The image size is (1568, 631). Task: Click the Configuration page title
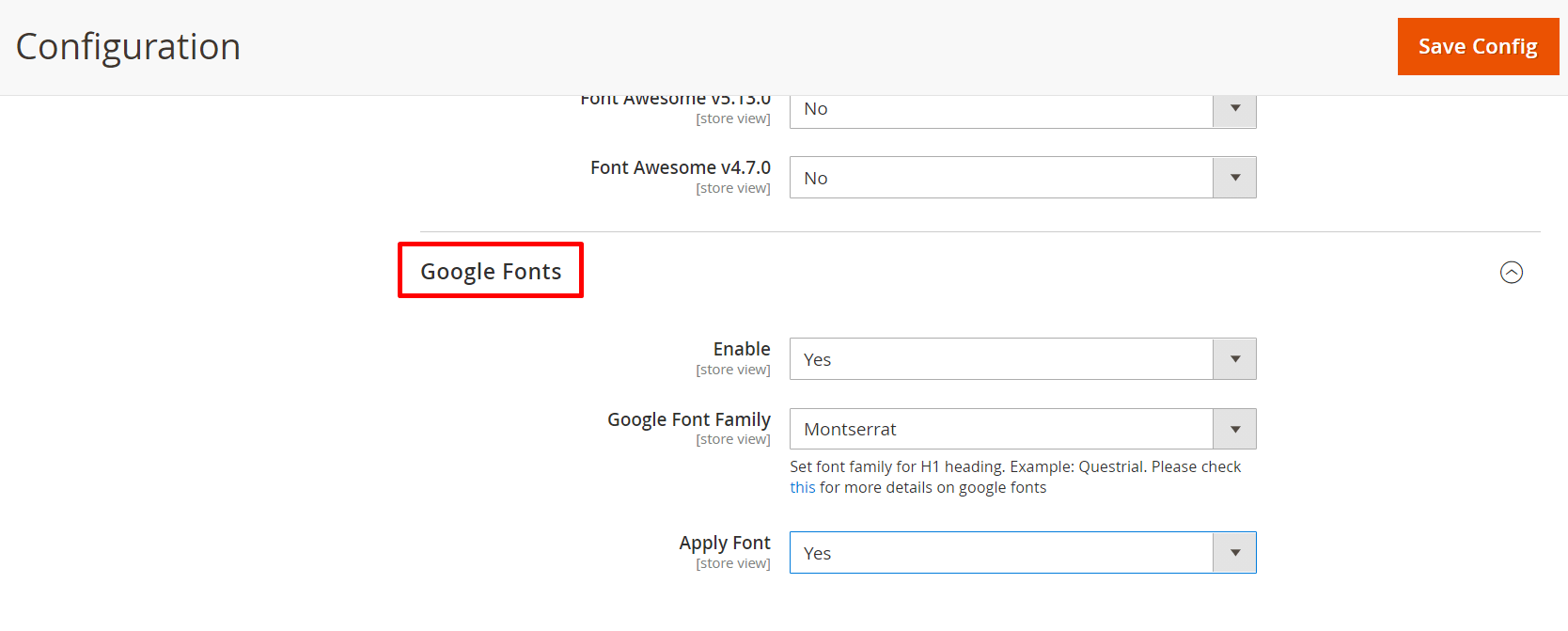point(129,47)
